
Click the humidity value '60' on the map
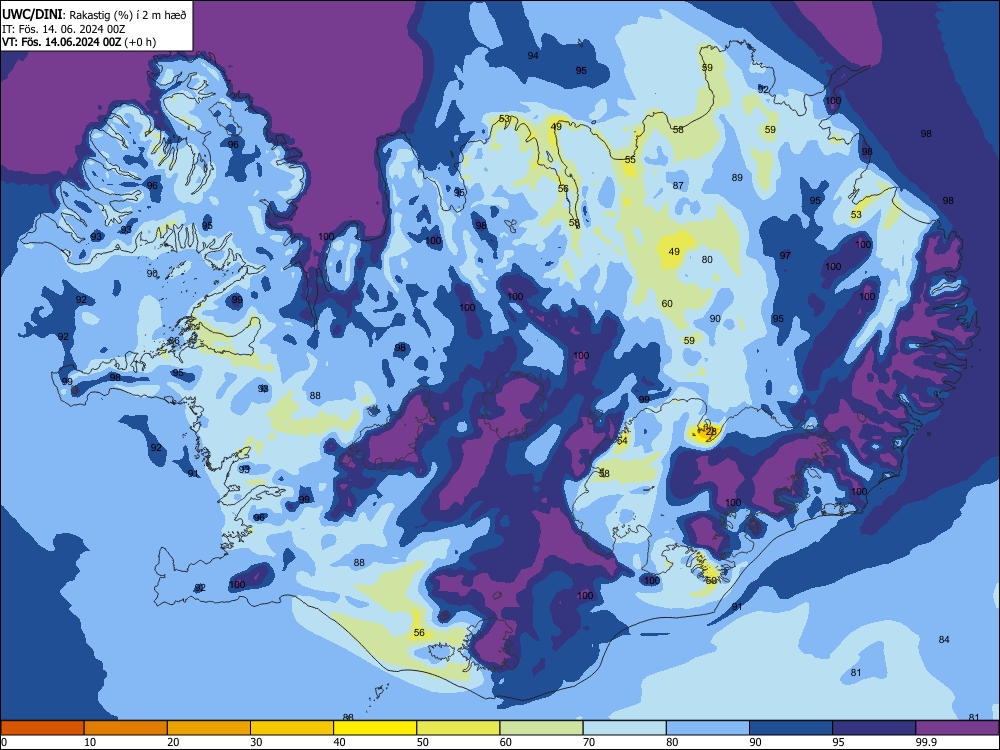point(667,304)
